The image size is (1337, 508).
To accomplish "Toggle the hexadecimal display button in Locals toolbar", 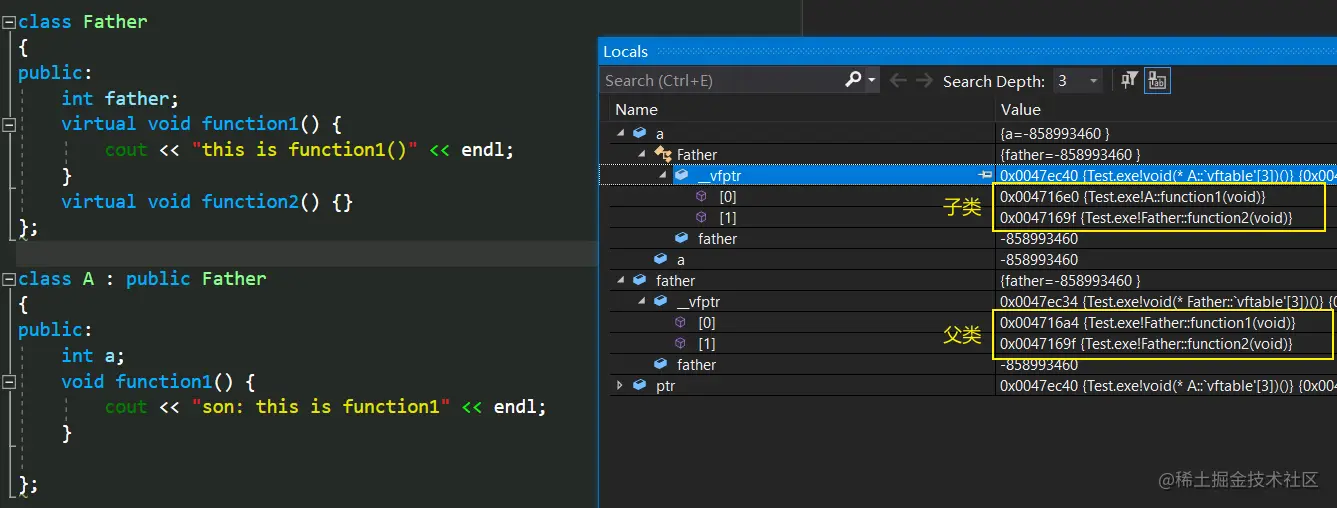I will [x=1157, y=81].
